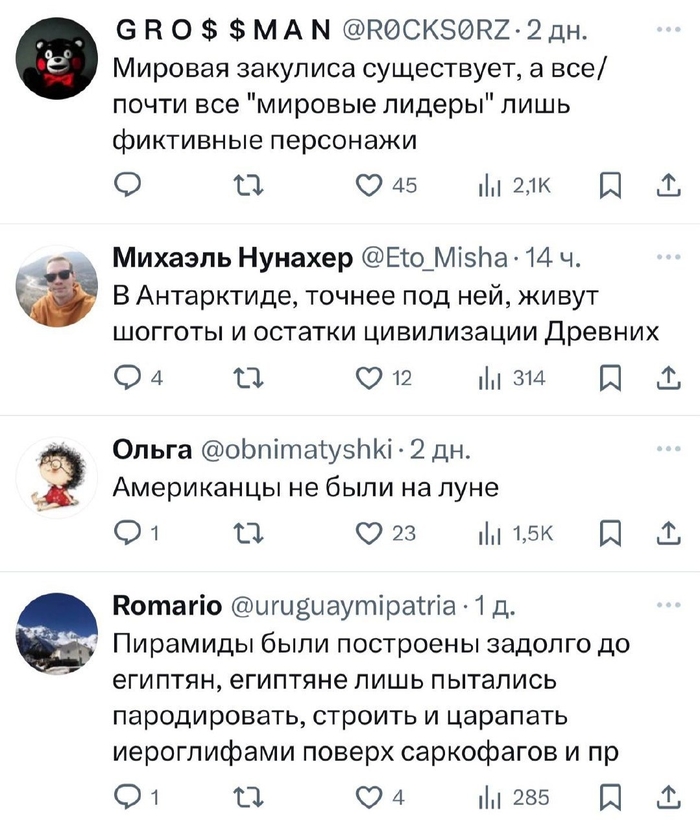
Task: Retweet the GRO$$MAN post
Action: click(x=245, y=185)
